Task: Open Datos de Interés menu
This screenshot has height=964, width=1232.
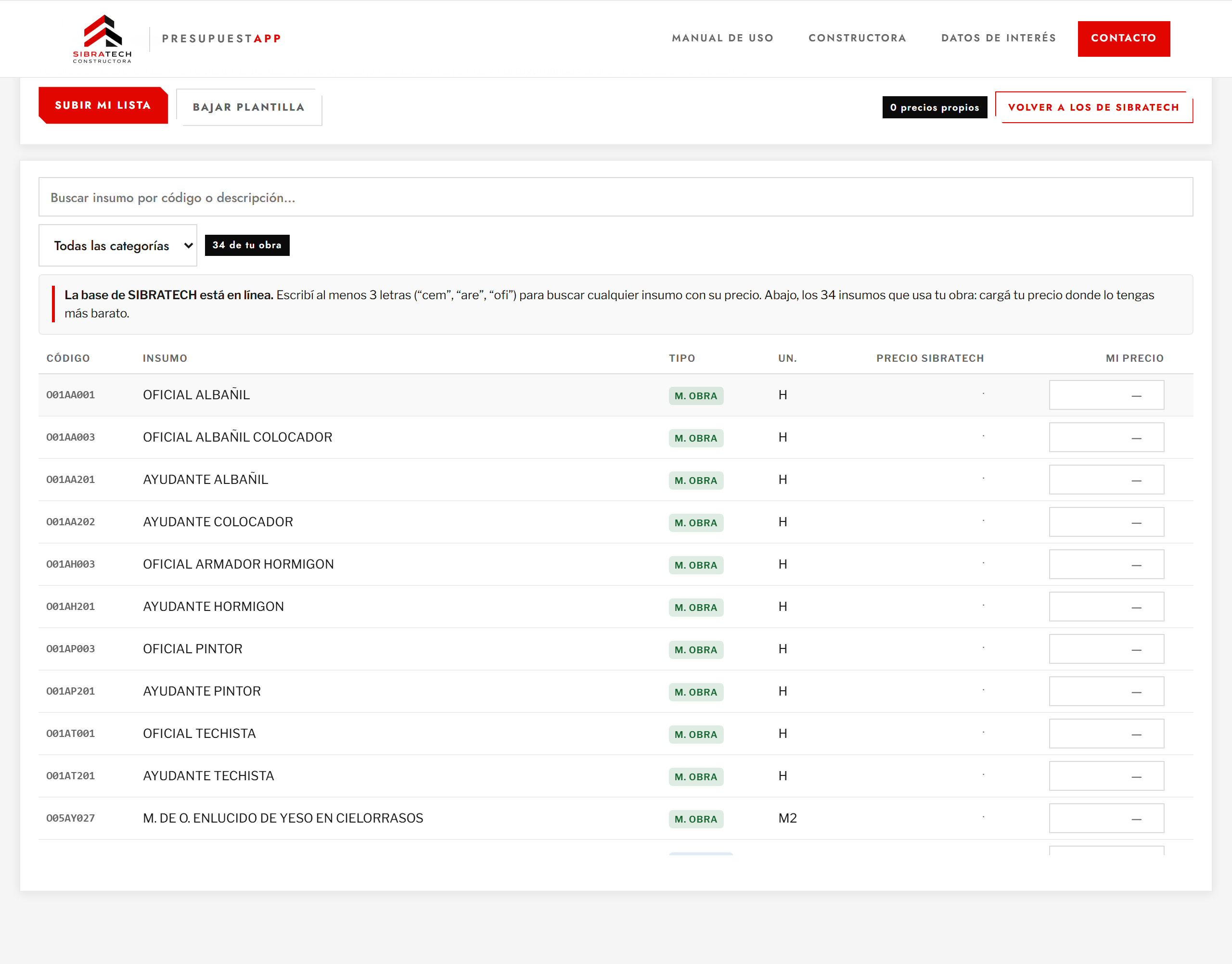Action: tap(998, 38)
